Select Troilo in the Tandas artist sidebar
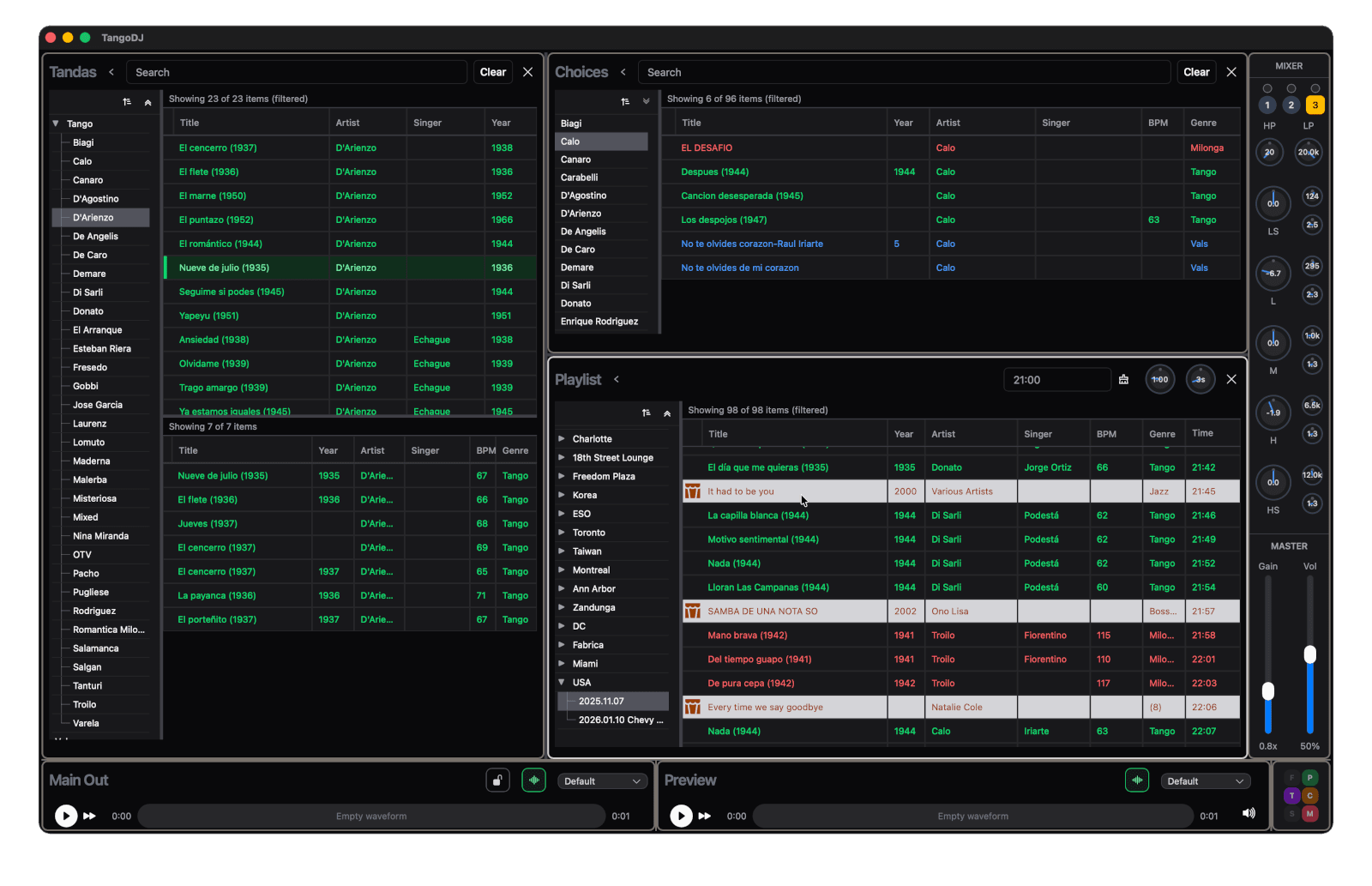Screen dimensions: 1372x886 pyautogui.click(x=84, y=704)
